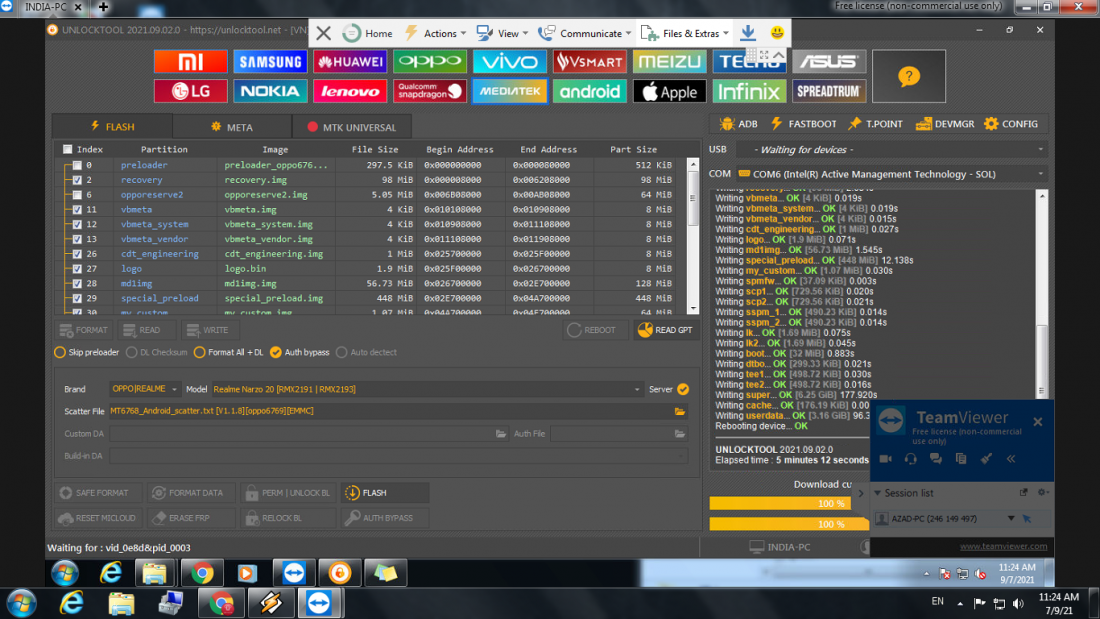Open the Nokia brand tile
Image resolution: width=1100 pixels, height=619 pixels.
[270, 91]
